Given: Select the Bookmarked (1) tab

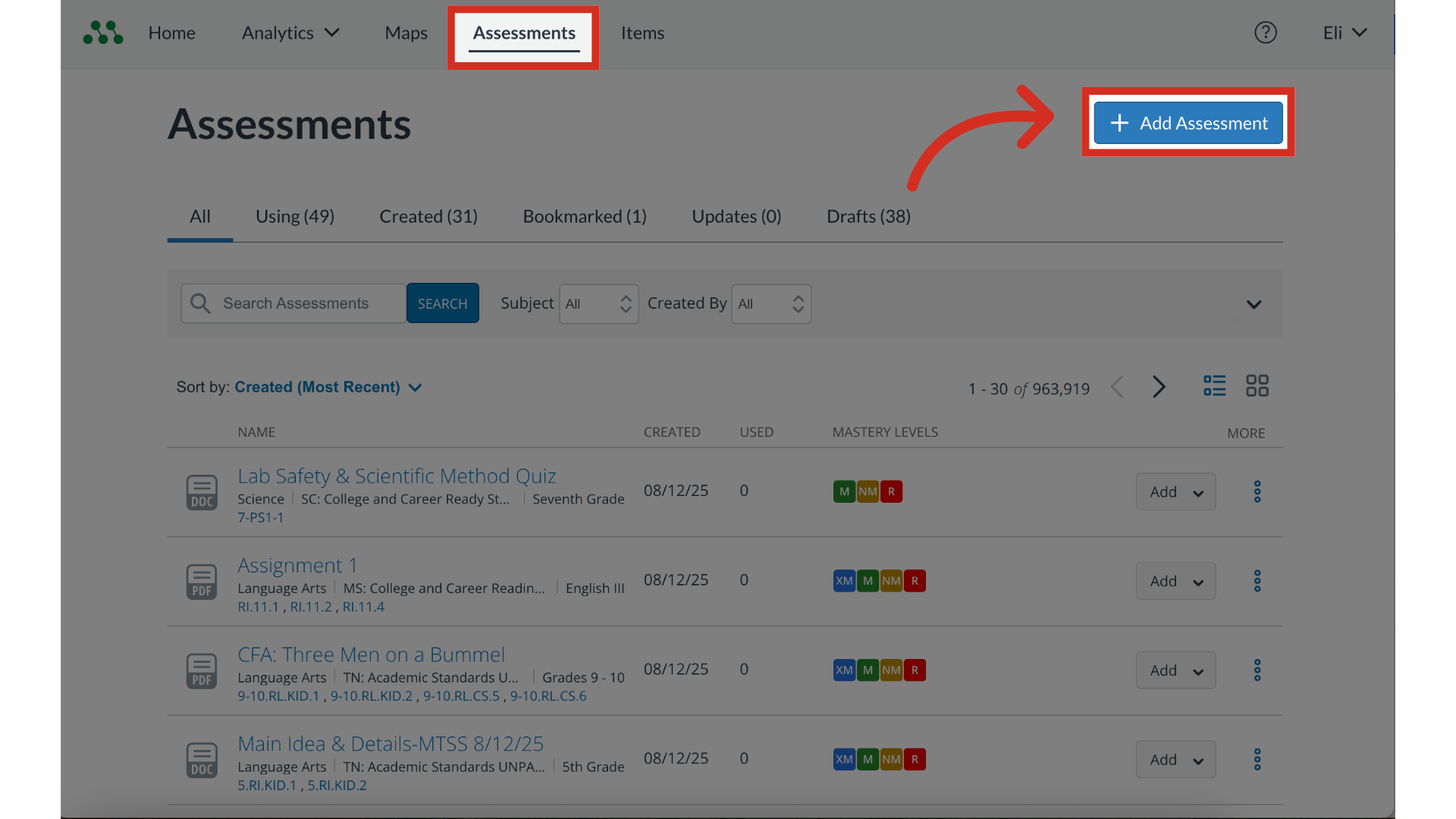Looking at the screenshot, I should point(584,217).
